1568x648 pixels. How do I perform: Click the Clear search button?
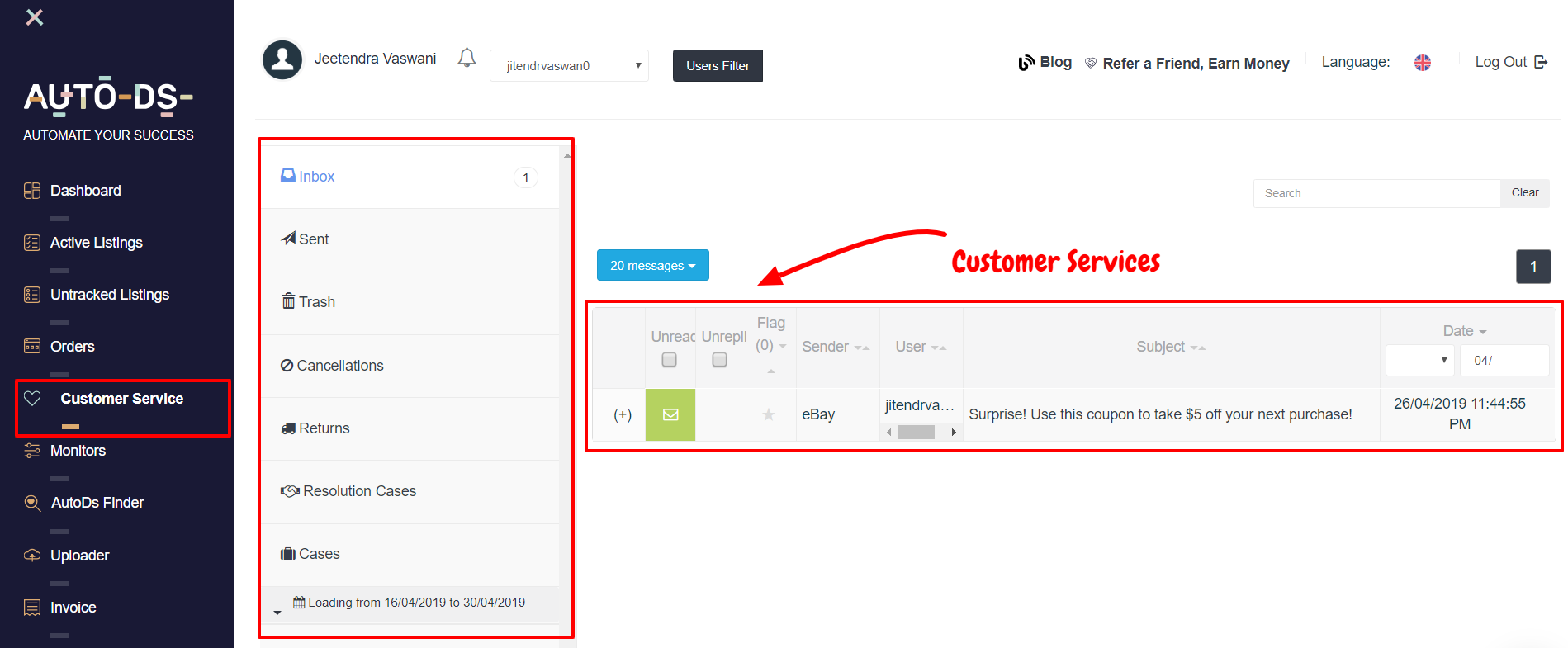pyautogui.click(x=1525, y=192)
